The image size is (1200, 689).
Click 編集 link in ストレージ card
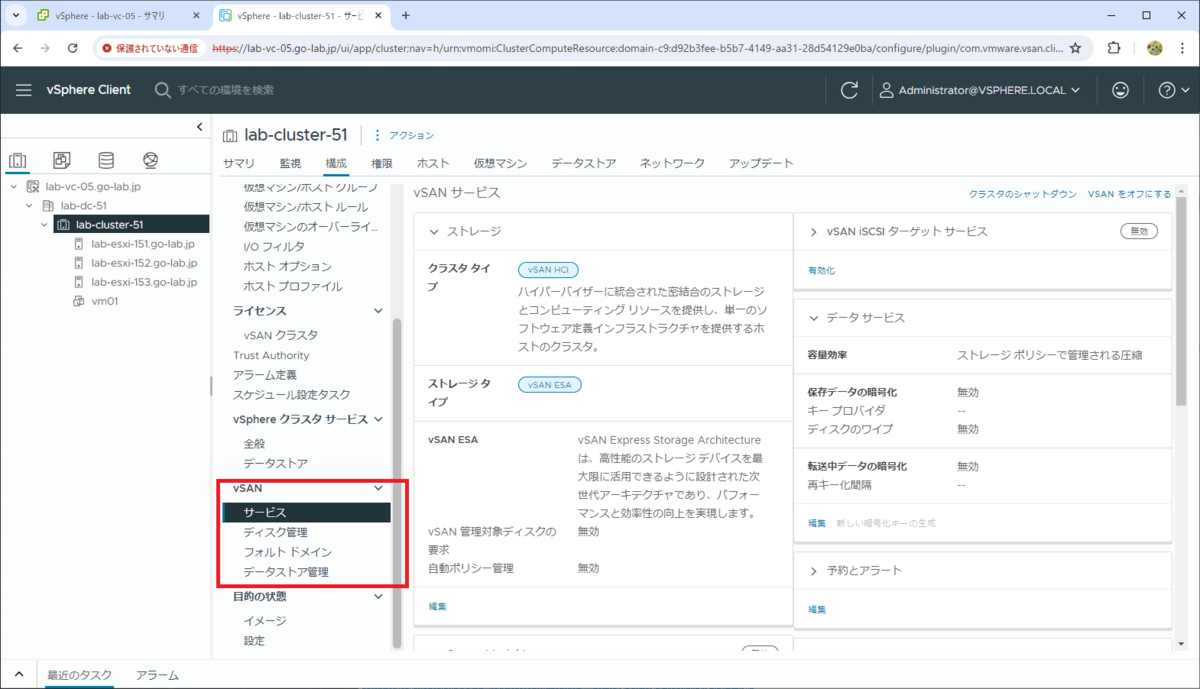click(438, 606)
